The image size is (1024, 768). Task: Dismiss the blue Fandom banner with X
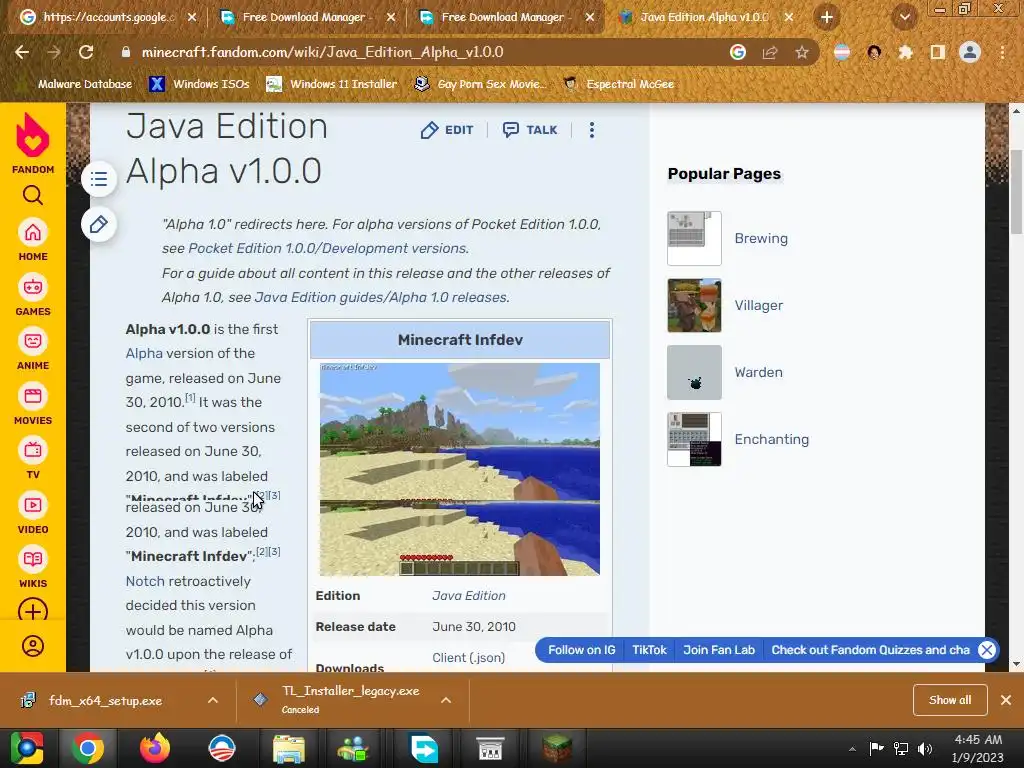(987, 650)
